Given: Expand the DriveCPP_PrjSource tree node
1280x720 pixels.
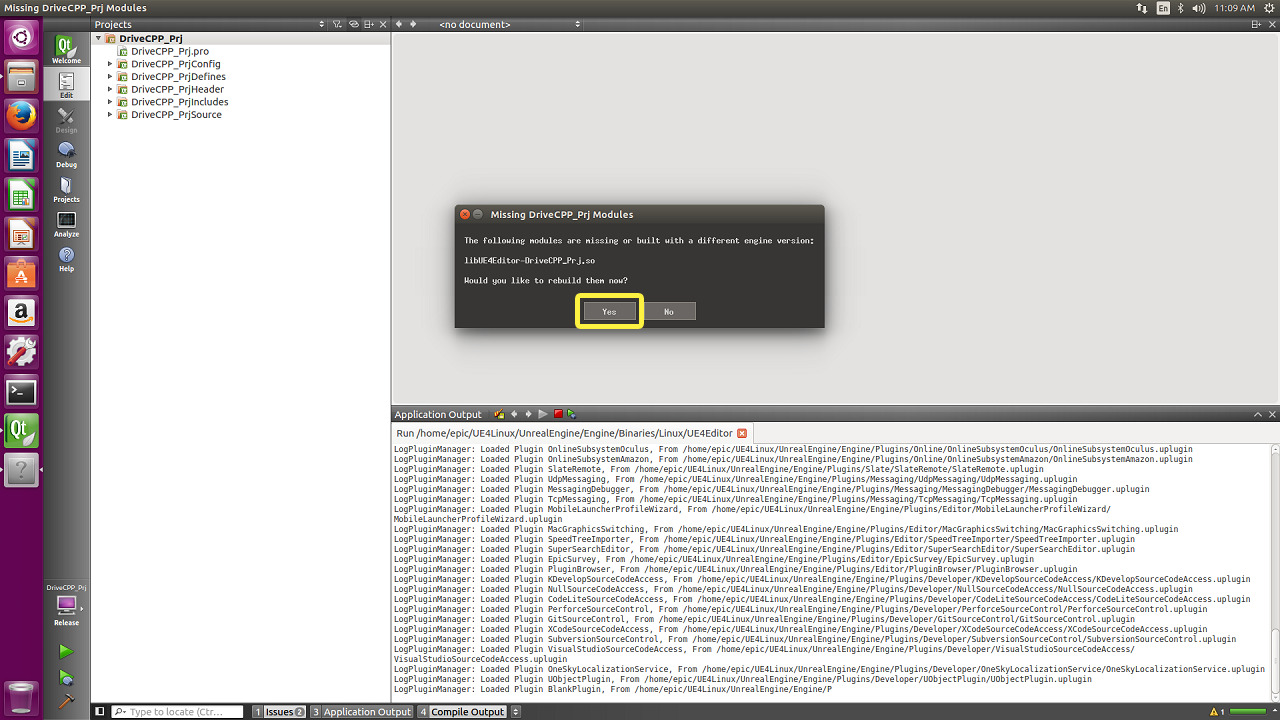Looking at the screenshot, I should pyautogui.click(x=110, y=115).
